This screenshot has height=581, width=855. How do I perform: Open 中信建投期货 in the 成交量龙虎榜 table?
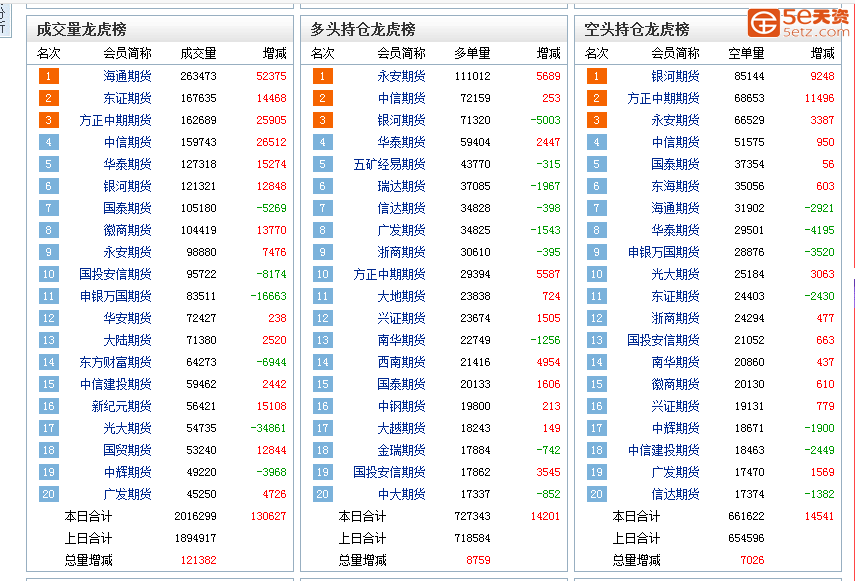(115, 384)
